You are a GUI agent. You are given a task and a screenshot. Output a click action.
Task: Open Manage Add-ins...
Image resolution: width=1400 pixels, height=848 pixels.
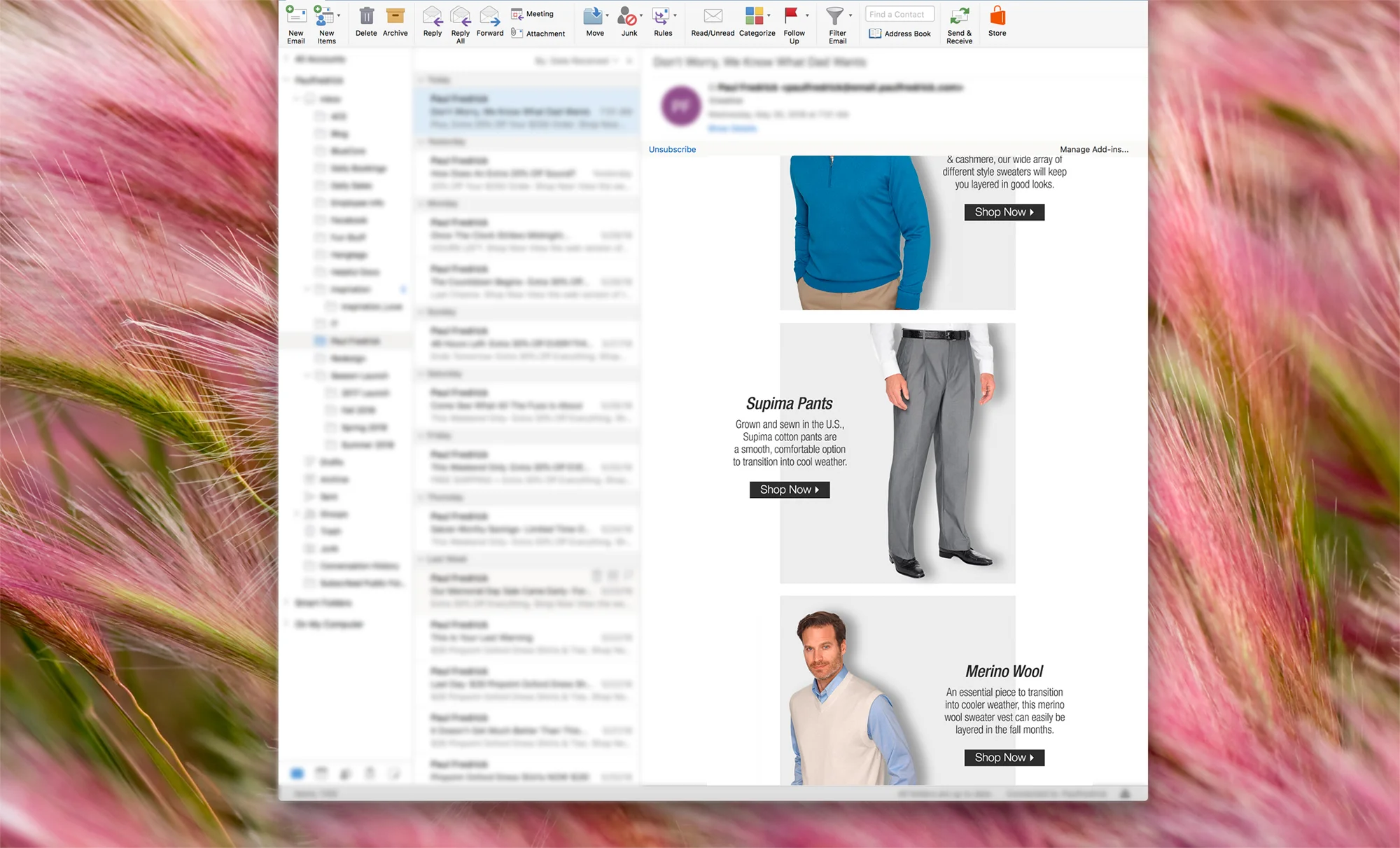(1094, 149)
